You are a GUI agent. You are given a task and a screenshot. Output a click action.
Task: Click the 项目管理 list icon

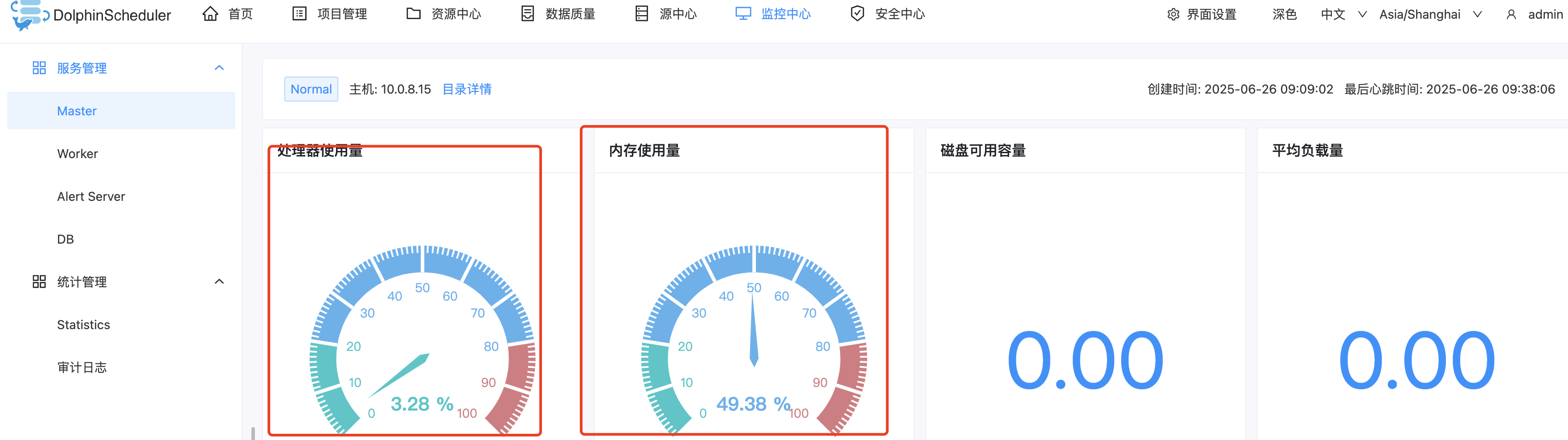pos(299,14)
